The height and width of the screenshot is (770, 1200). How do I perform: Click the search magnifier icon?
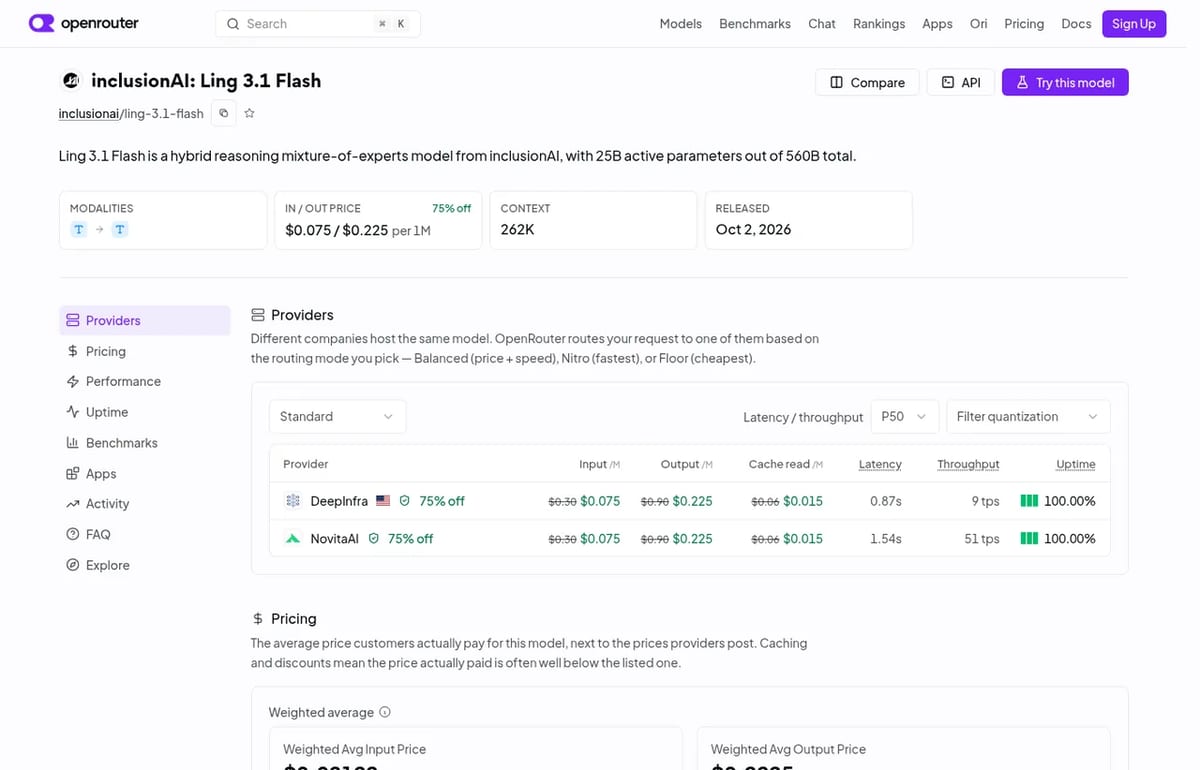click(x=233, y=24)
